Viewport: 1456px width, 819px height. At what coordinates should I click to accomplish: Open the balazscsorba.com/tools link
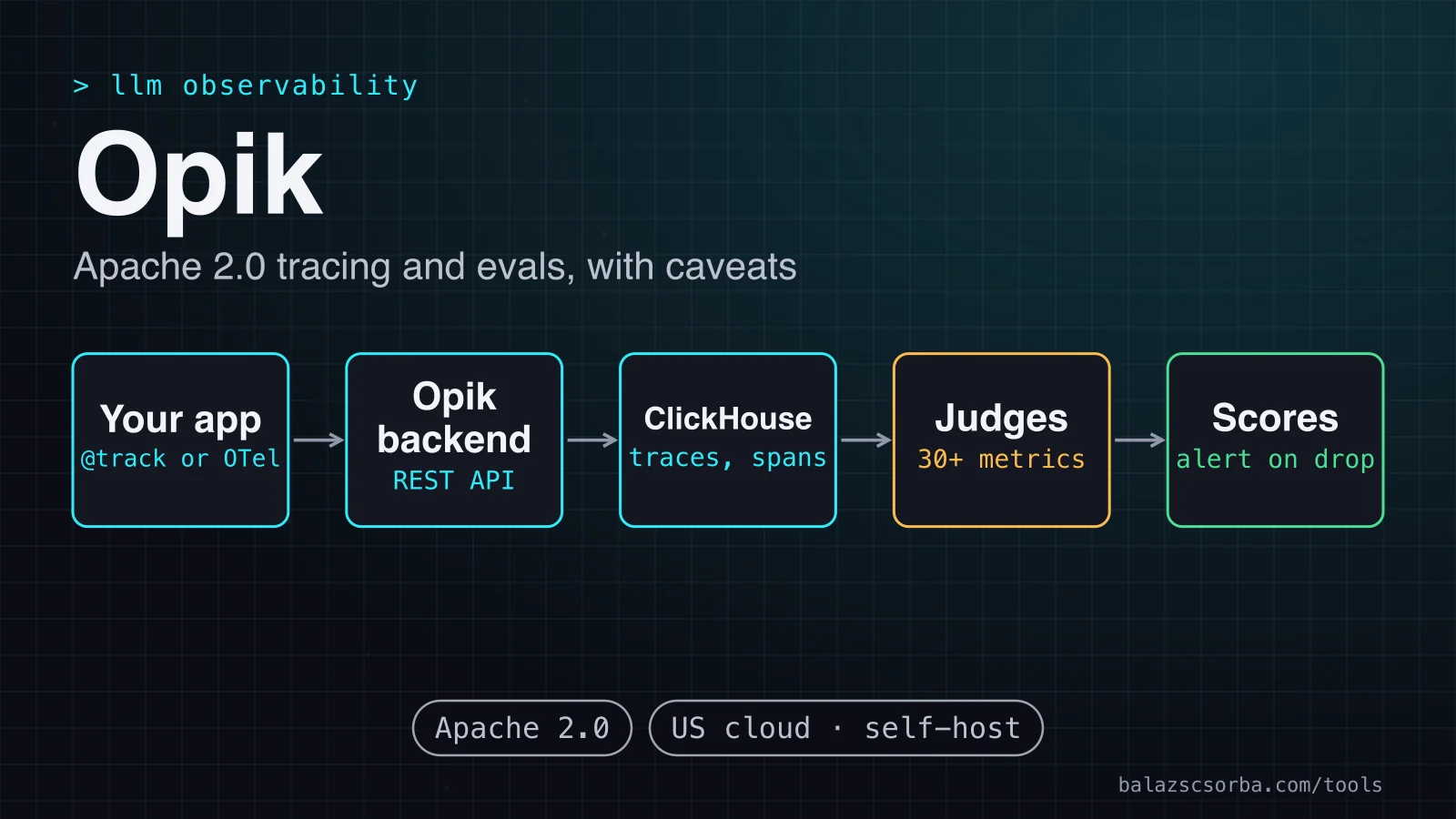point(1250,784)
